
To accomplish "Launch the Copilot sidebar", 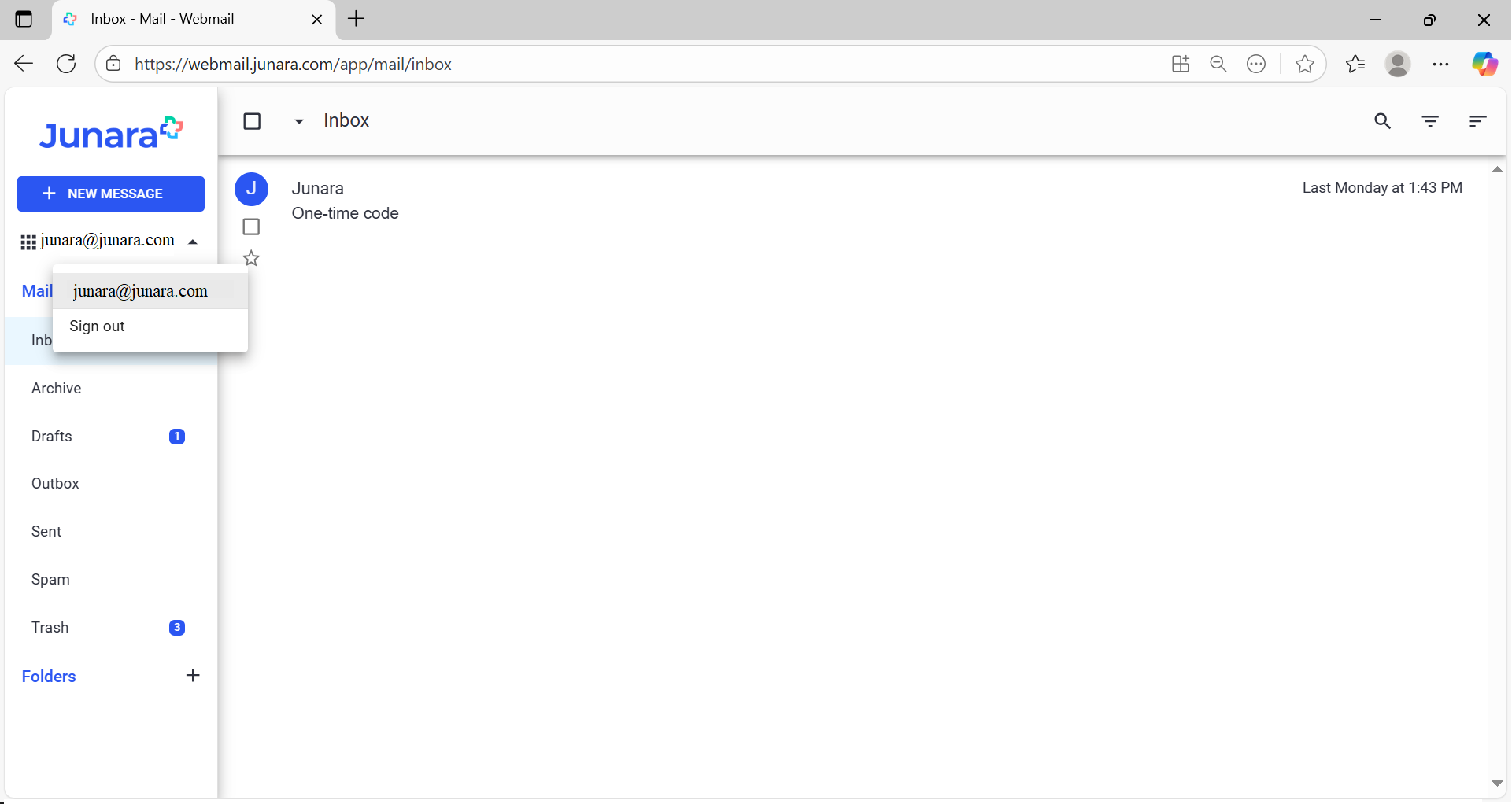I will point(1484,64).
